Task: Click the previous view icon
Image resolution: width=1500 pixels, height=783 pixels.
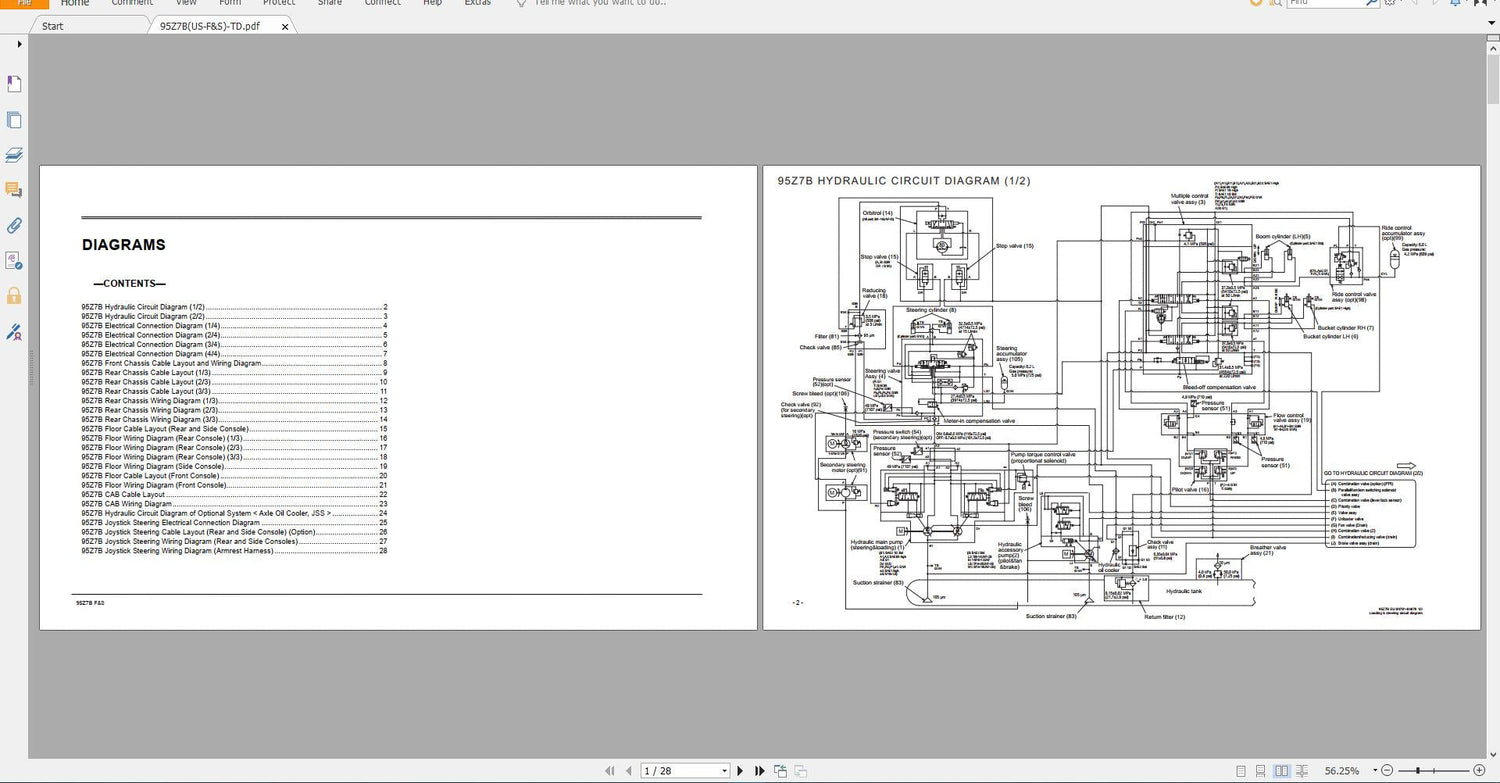Action: click(x=779, y=771)
